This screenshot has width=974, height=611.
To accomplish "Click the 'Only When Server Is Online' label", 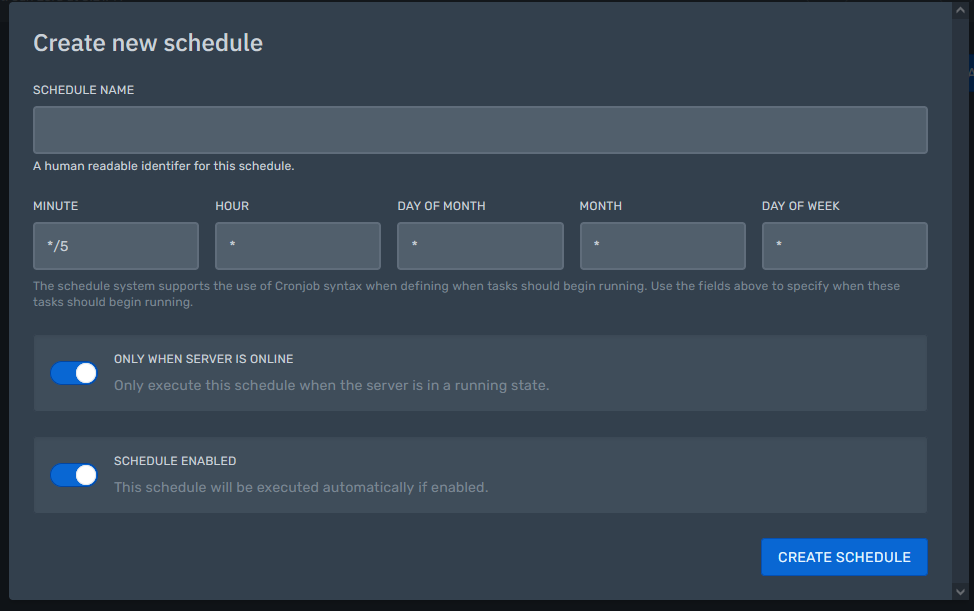I will pyautogui.click(x=203, y=359).
